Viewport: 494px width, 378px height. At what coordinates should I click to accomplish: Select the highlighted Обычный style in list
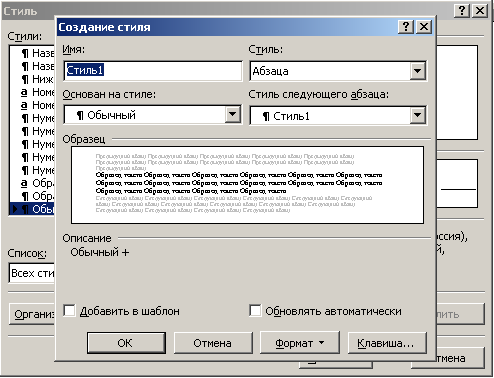click(x=33, y=209)
